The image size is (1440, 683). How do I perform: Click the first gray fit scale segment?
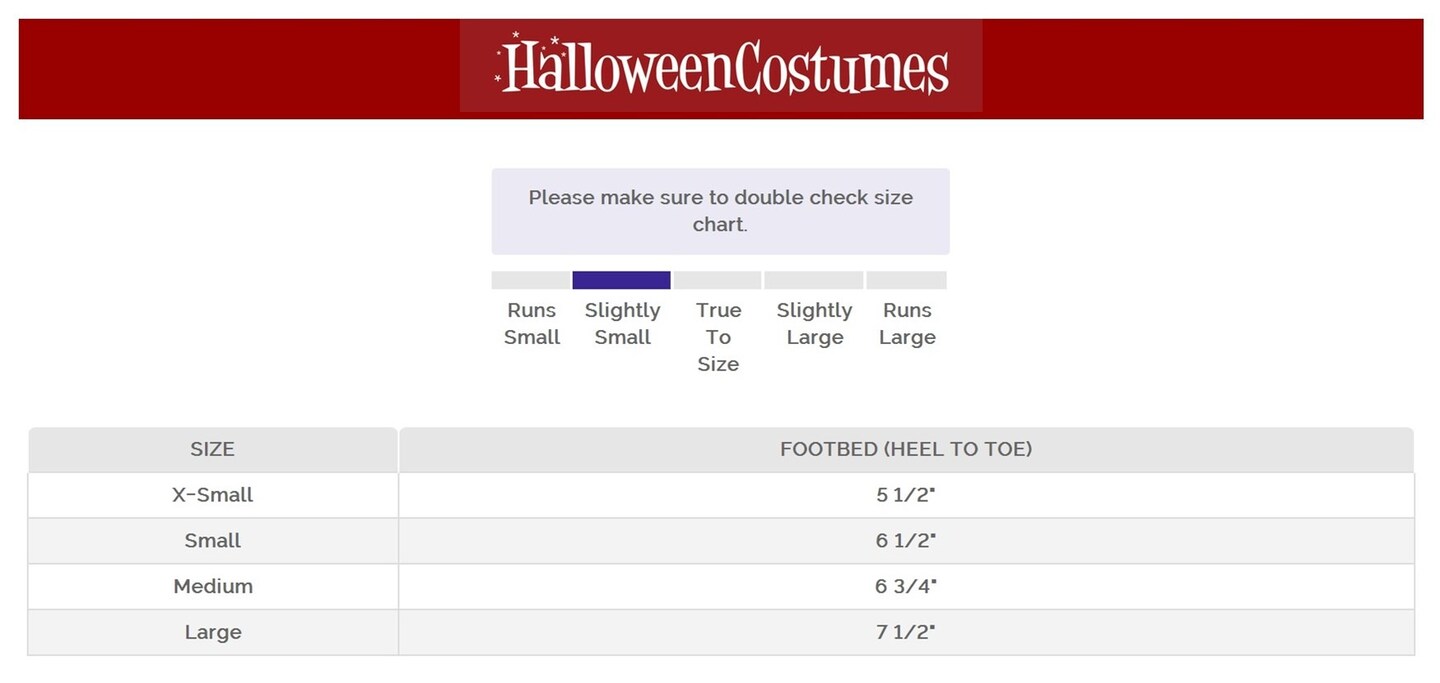click(531, 280)
